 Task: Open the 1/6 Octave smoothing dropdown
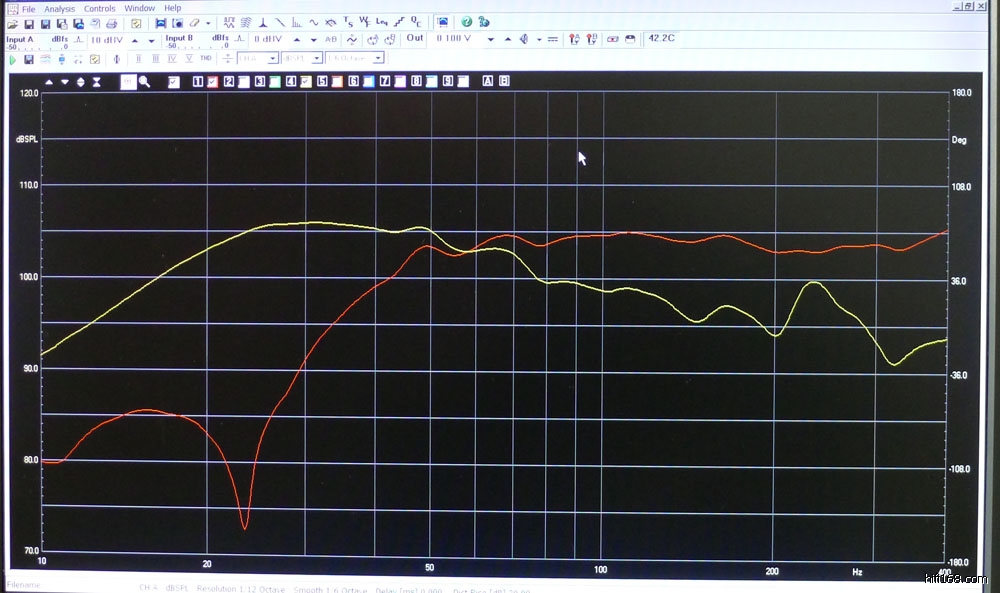380,59
